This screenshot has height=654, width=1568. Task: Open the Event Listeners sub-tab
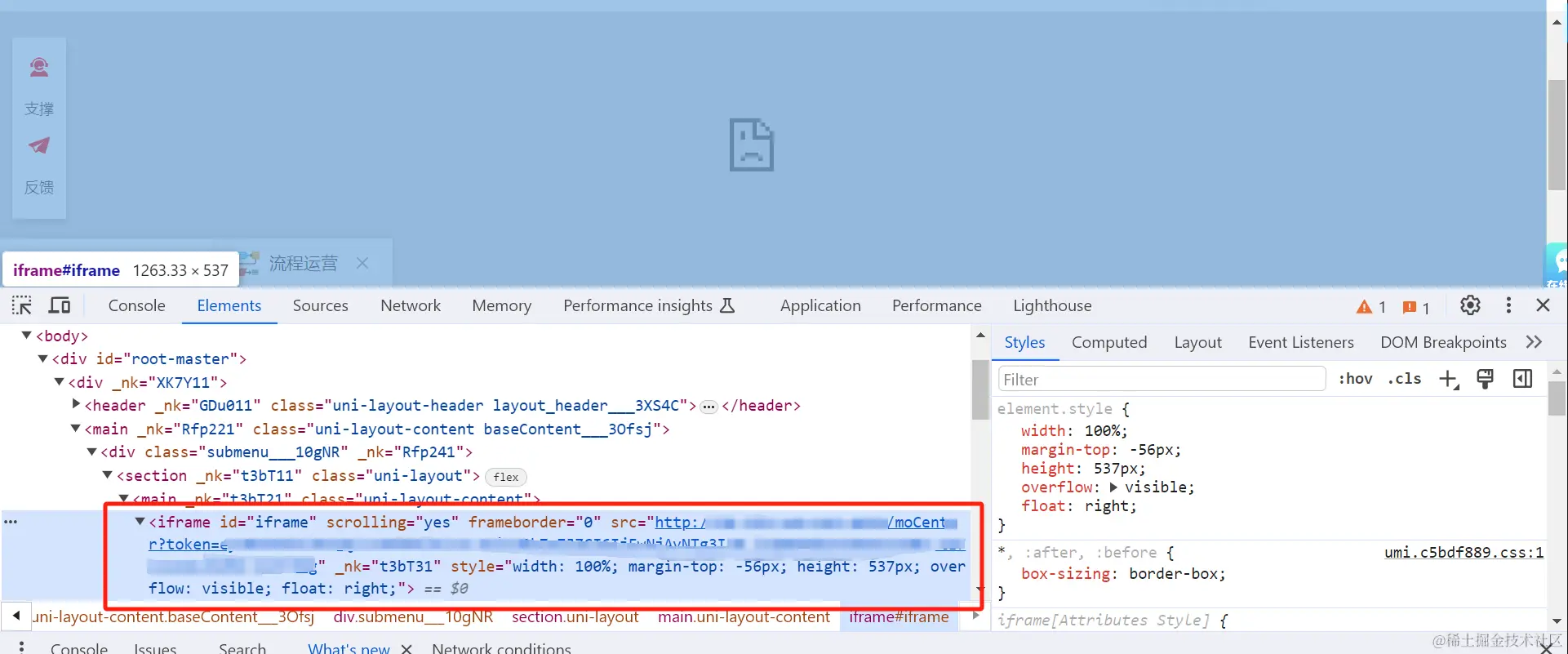(x=1301, y=342)
